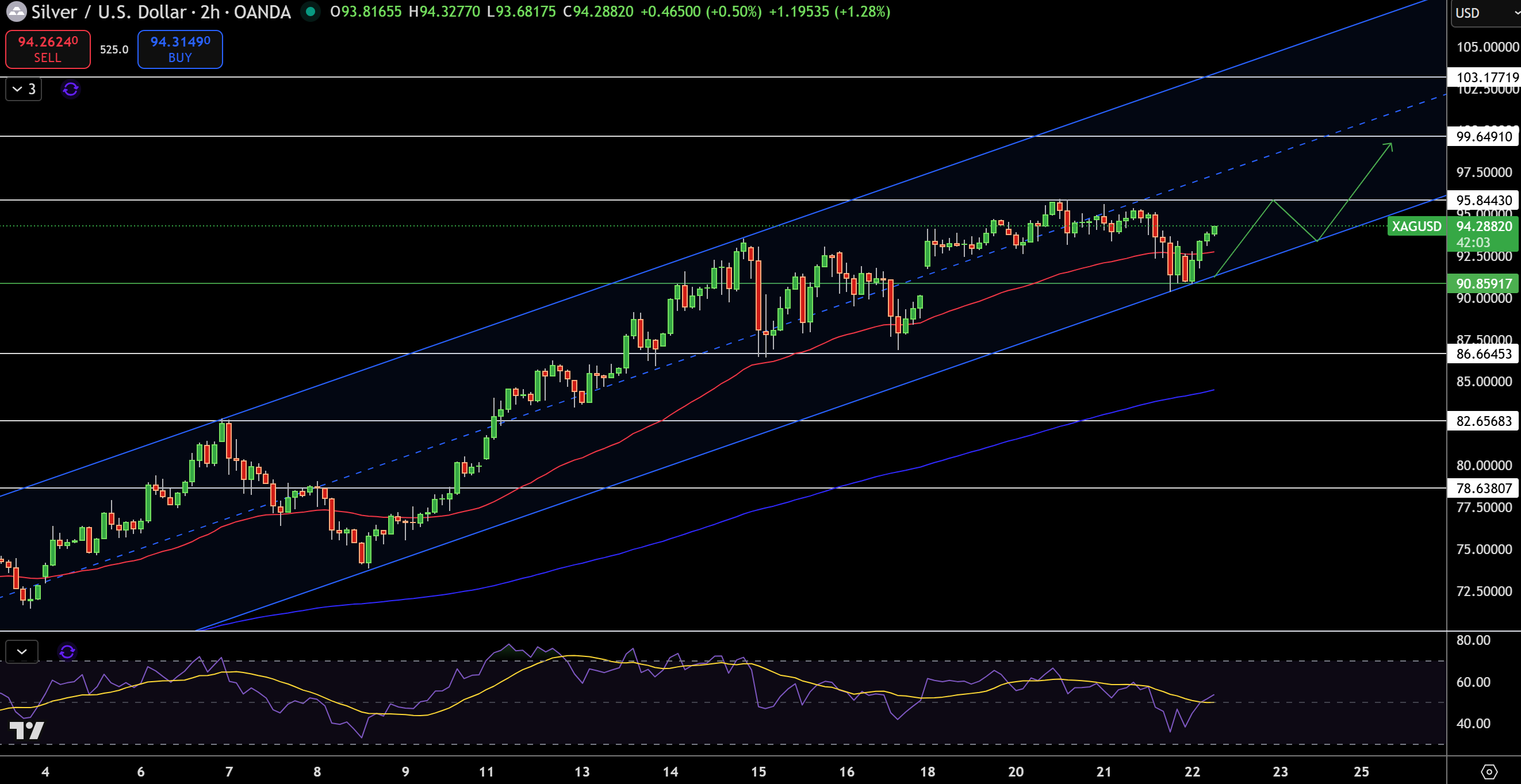Click the 85.00000 price axis value
The height and width of the screenshot is (784, 1521).
(1484, 382)
